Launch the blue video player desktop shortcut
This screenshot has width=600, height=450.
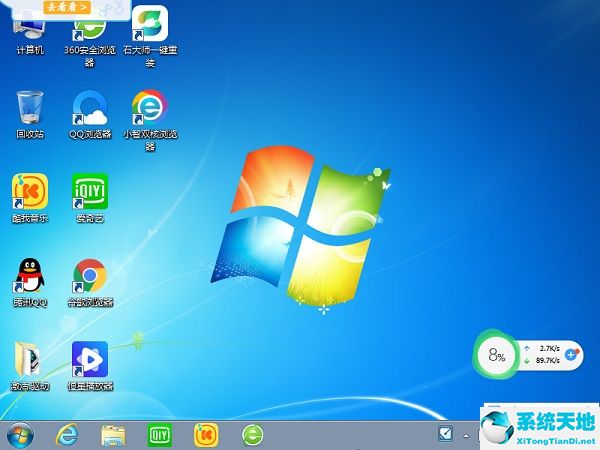click(x=90, y=358)
